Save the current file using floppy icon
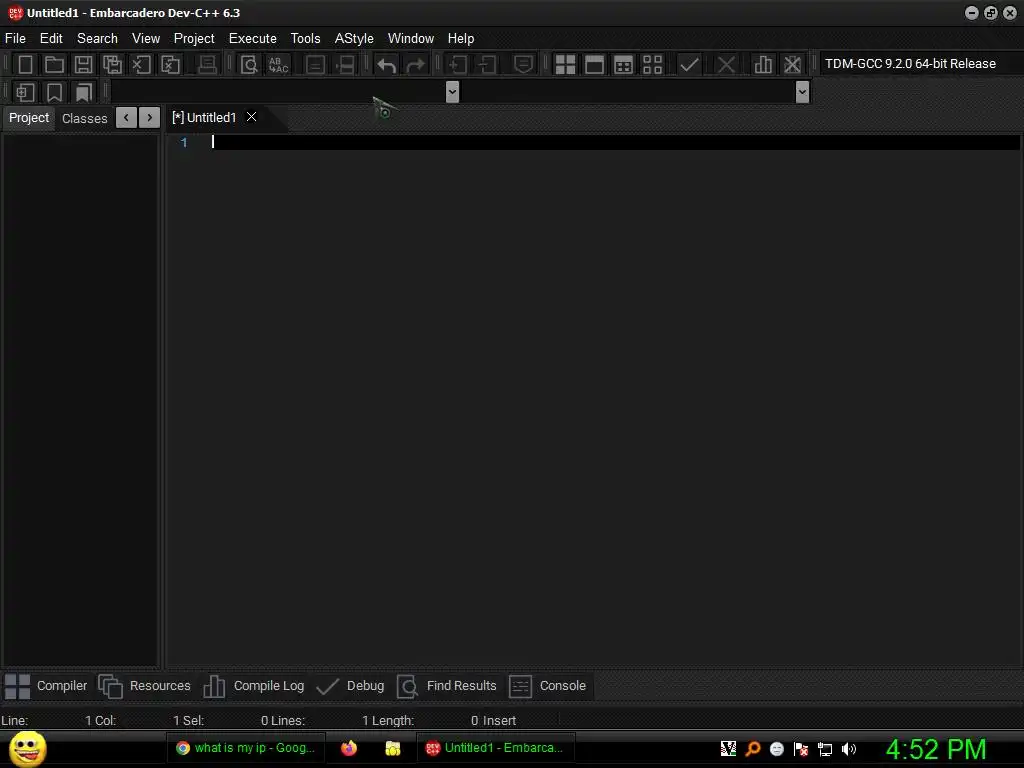 [84, 64]
